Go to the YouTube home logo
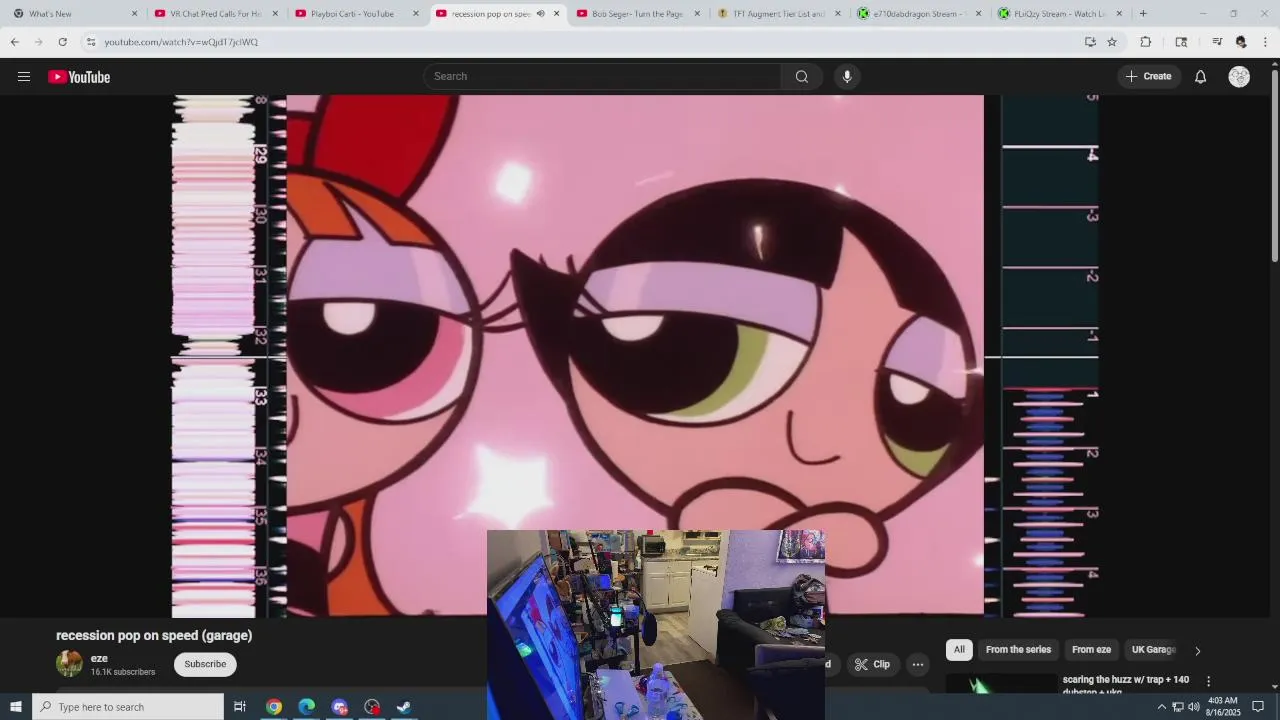This screenshot has height=720, width=1280. [x=79, y=77]
